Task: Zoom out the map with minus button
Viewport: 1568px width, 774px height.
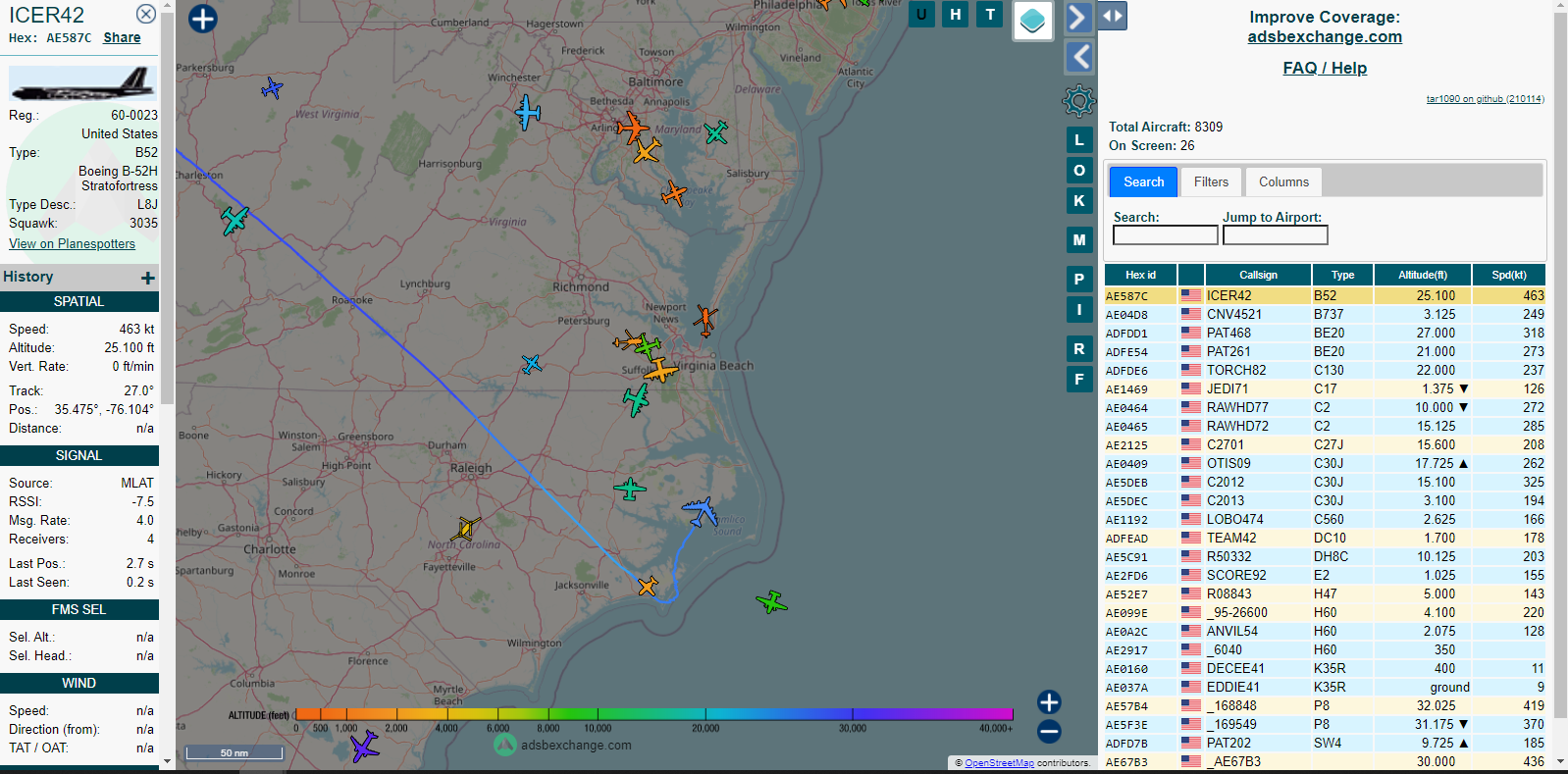Action: coord(1049,731)
